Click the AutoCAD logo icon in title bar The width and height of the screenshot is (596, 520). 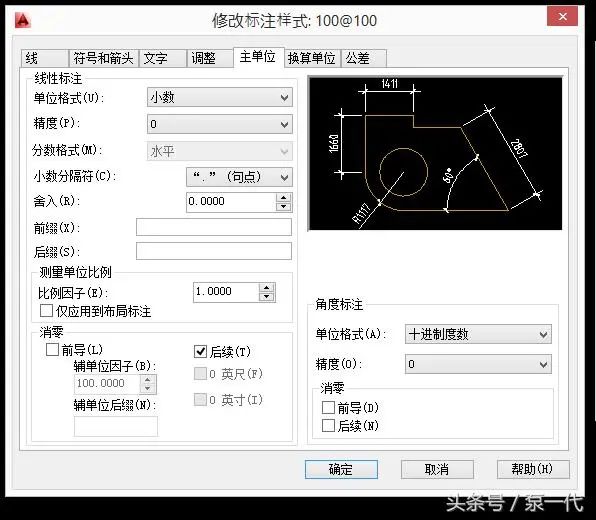point(23,20)
